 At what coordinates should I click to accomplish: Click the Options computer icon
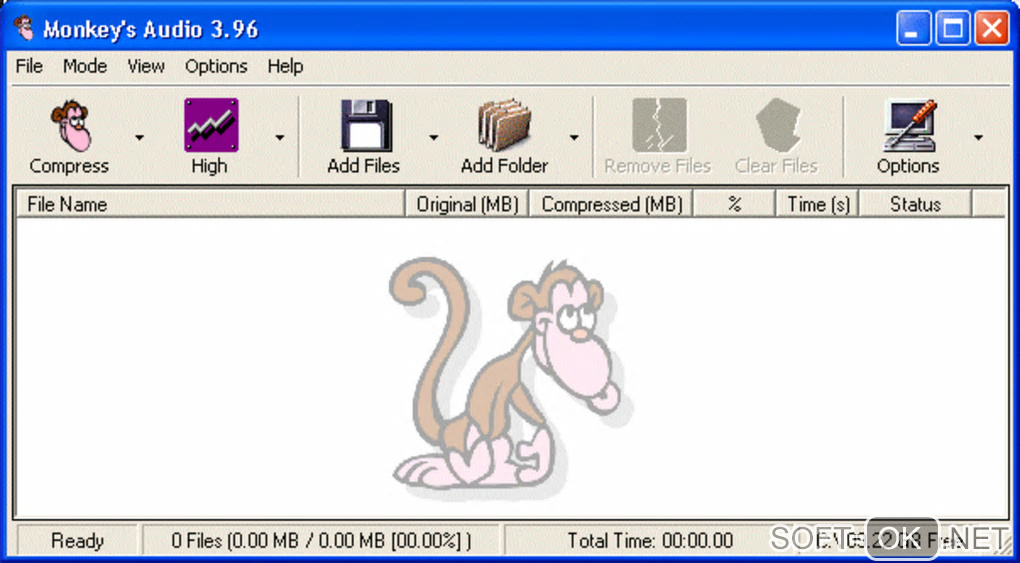coord(910,125)
